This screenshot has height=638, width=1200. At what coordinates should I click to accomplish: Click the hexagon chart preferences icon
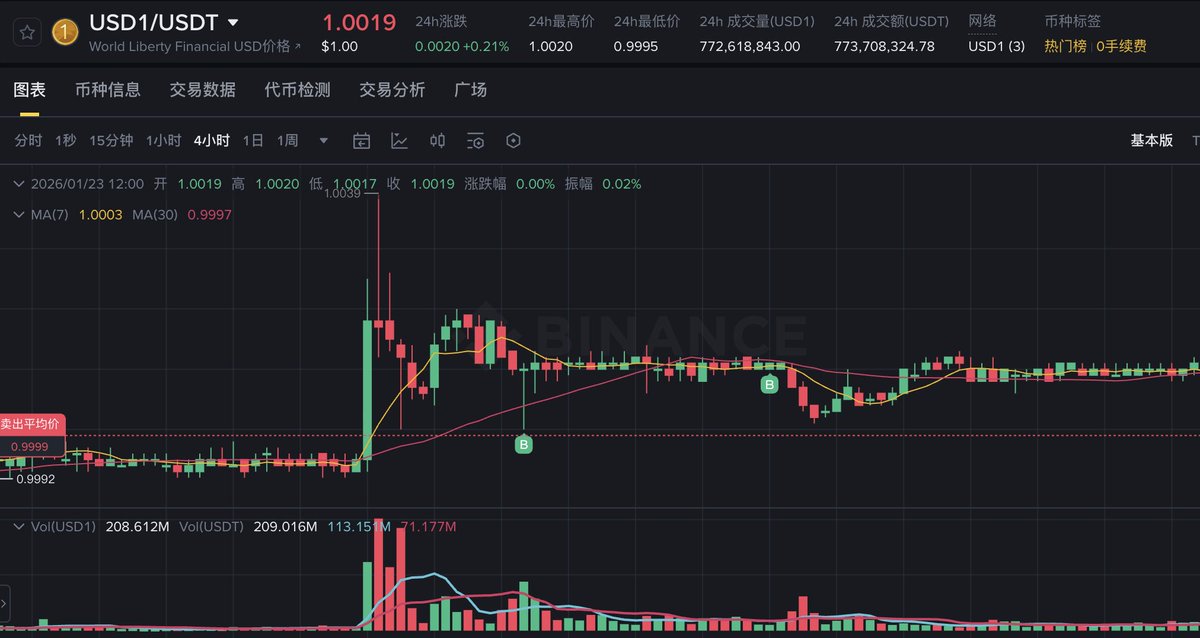513,141
